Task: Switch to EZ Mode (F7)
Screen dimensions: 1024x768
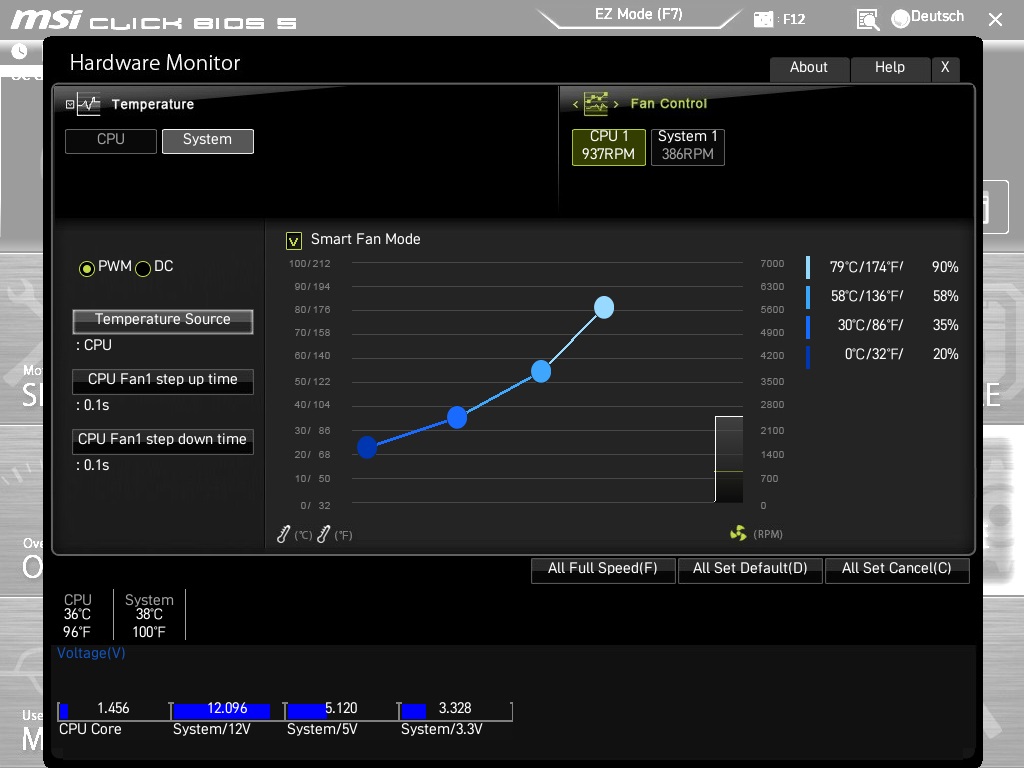Action: (639, 14)
